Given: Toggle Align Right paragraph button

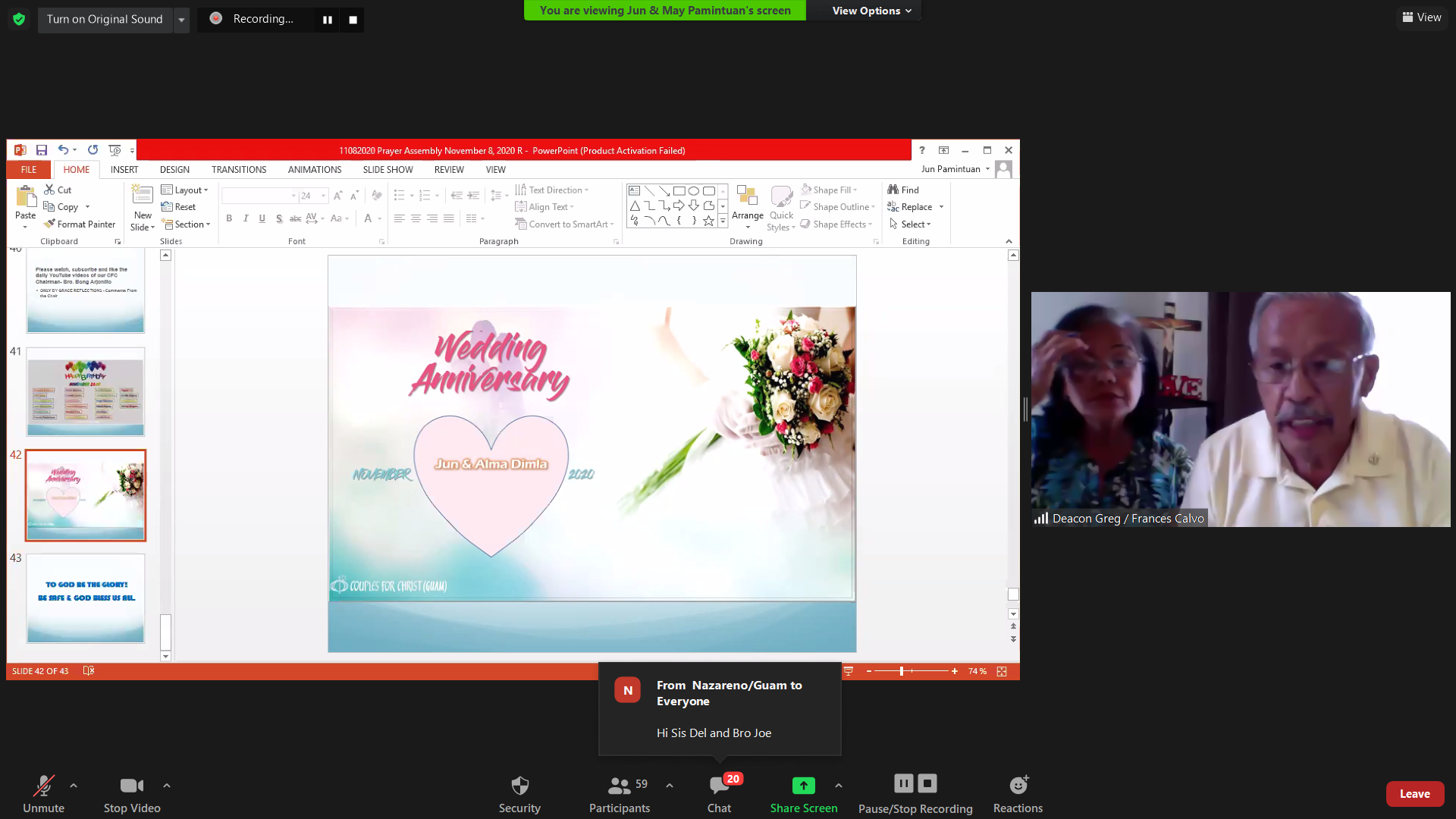Looking at the screenshot, I should (x=432, y=218).
